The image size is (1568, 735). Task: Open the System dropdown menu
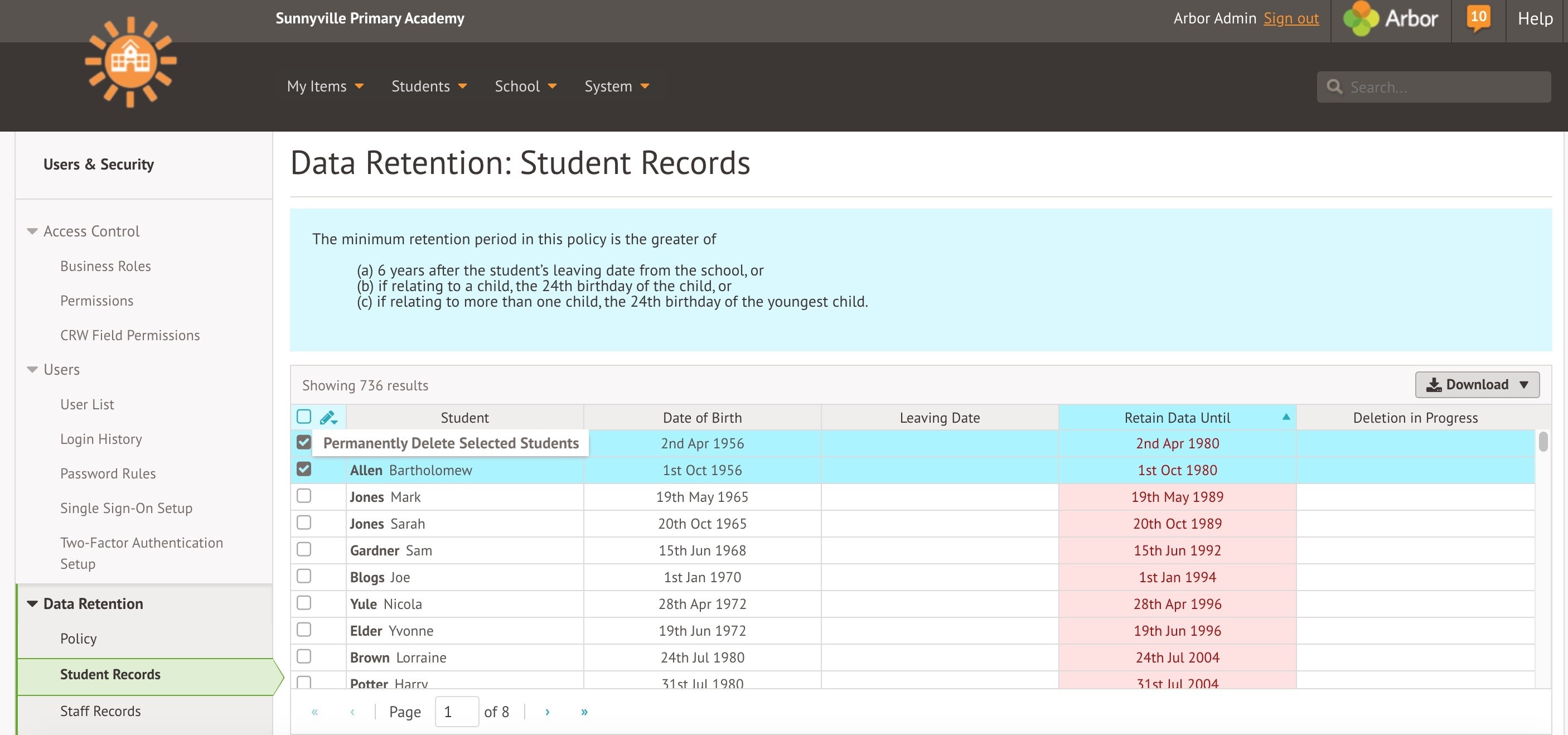click(x=617, y=86)
